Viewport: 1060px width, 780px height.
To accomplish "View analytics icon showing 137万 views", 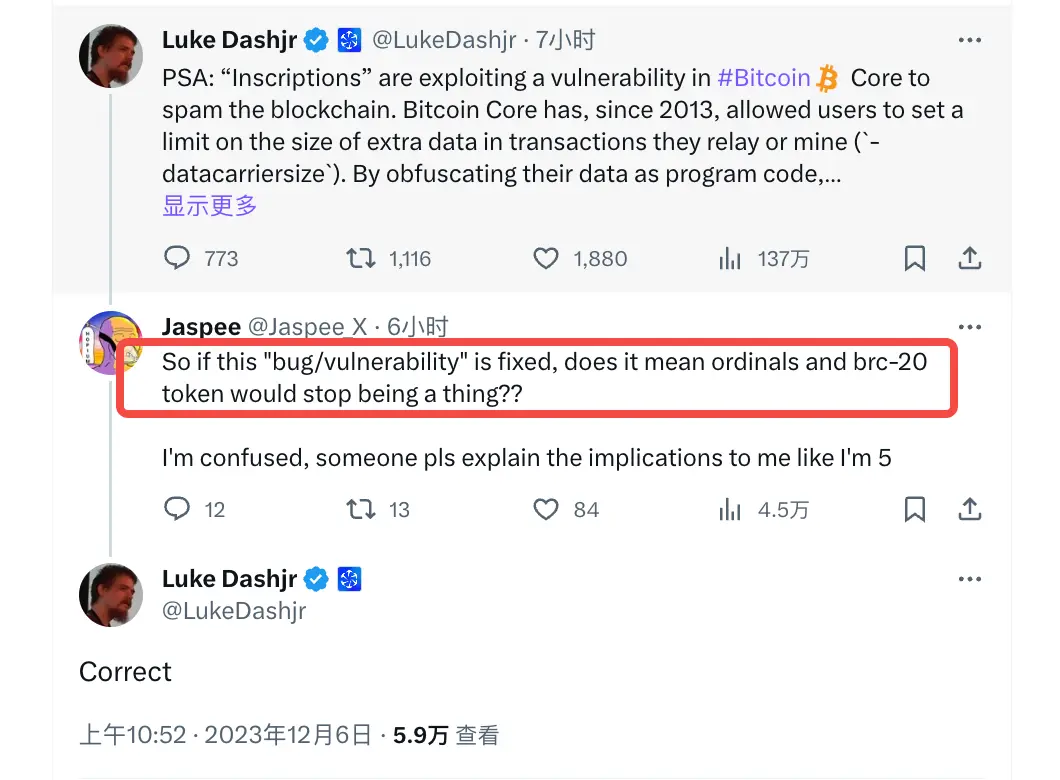I will pos(730,259).
